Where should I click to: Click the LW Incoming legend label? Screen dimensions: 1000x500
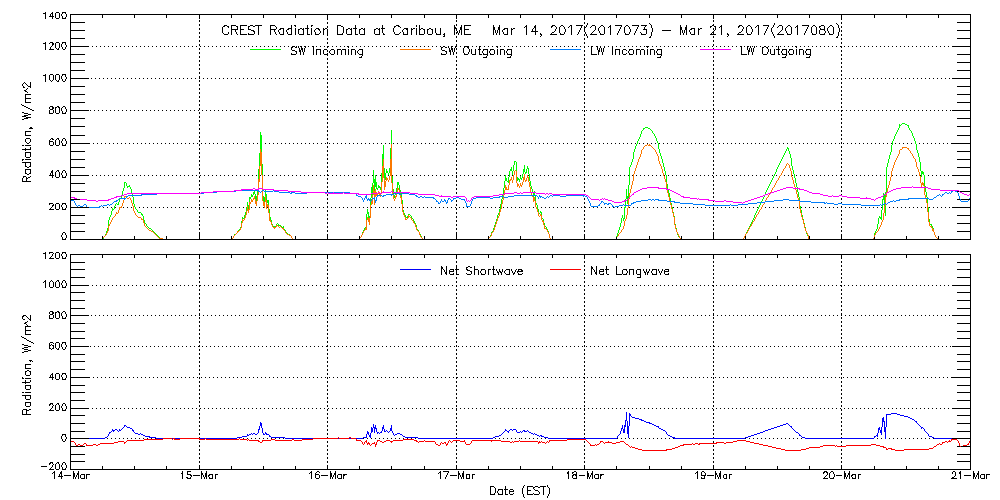[625, 52]
